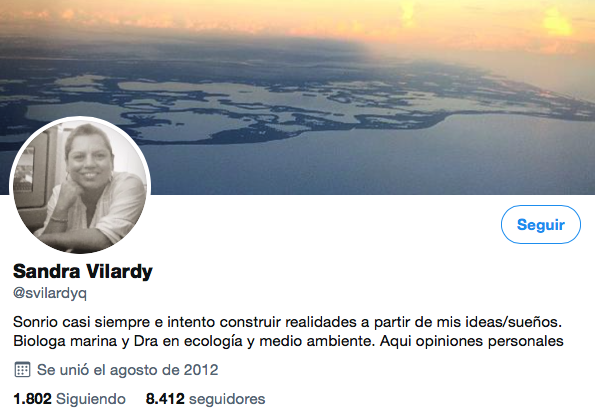
Task: Click the bio line starting 'Biologa marina'
Action: coord(288,341)
